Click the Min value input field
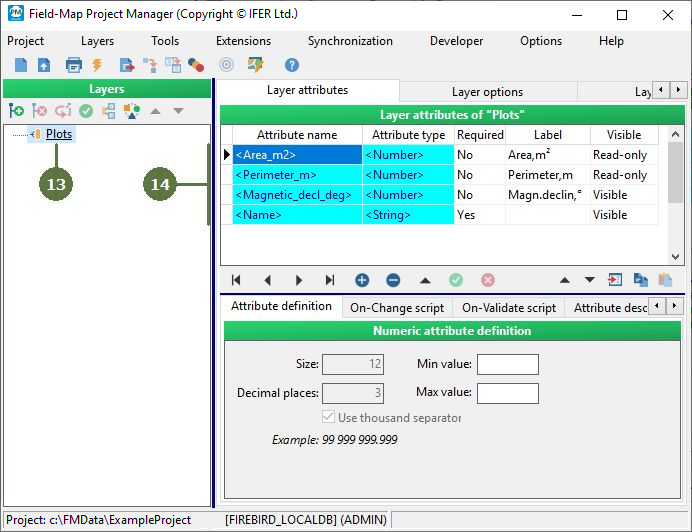692x532 pixels. point(507,365)
